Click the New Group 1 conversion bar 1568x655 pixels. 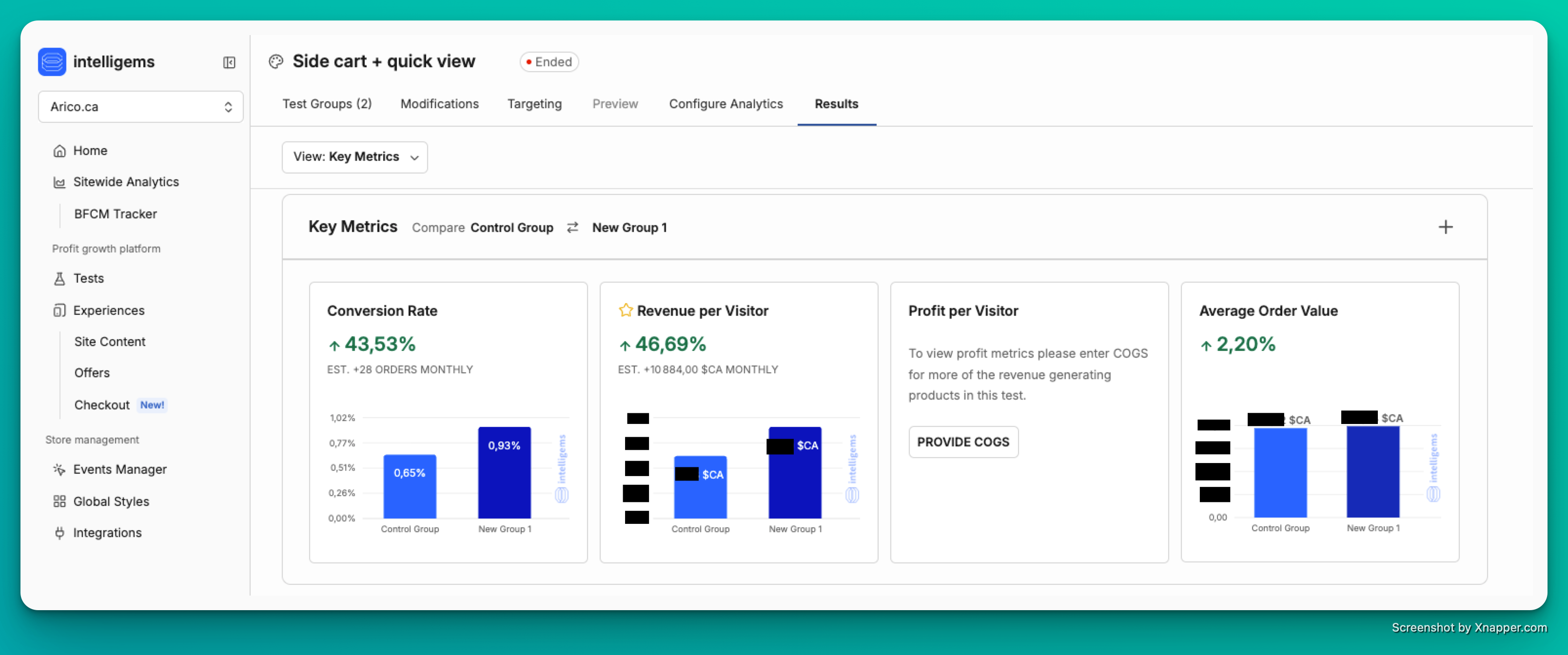pos(504,473)
